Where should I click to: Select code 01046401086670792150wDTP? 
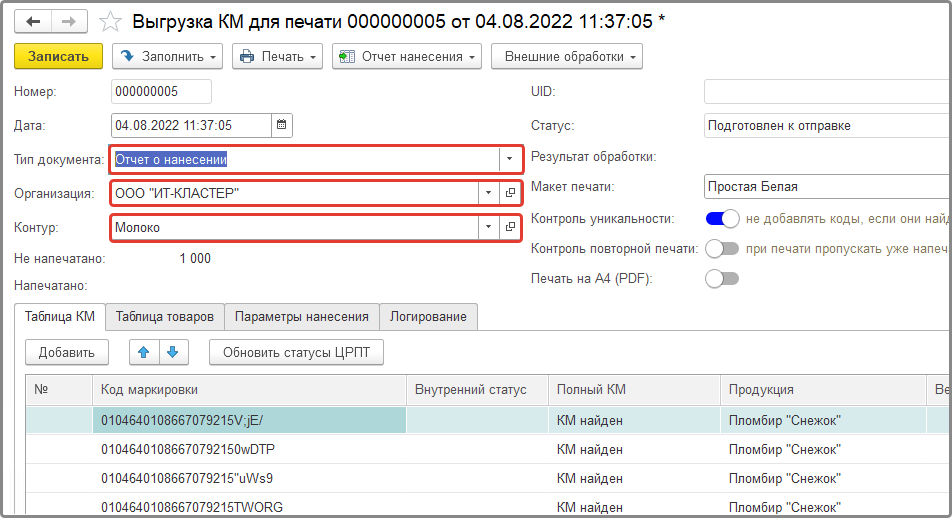click(x=249, y=449)
